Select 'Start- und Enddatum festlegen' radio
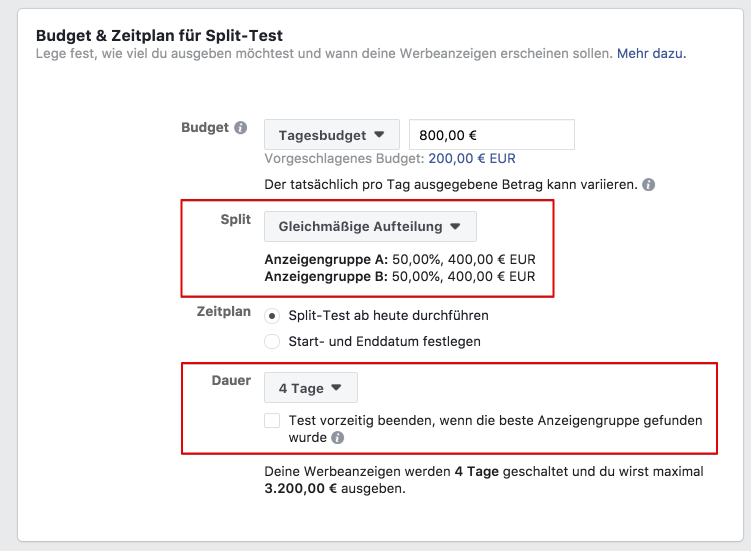This screenshot has height=551, width=751. [272, 342]
